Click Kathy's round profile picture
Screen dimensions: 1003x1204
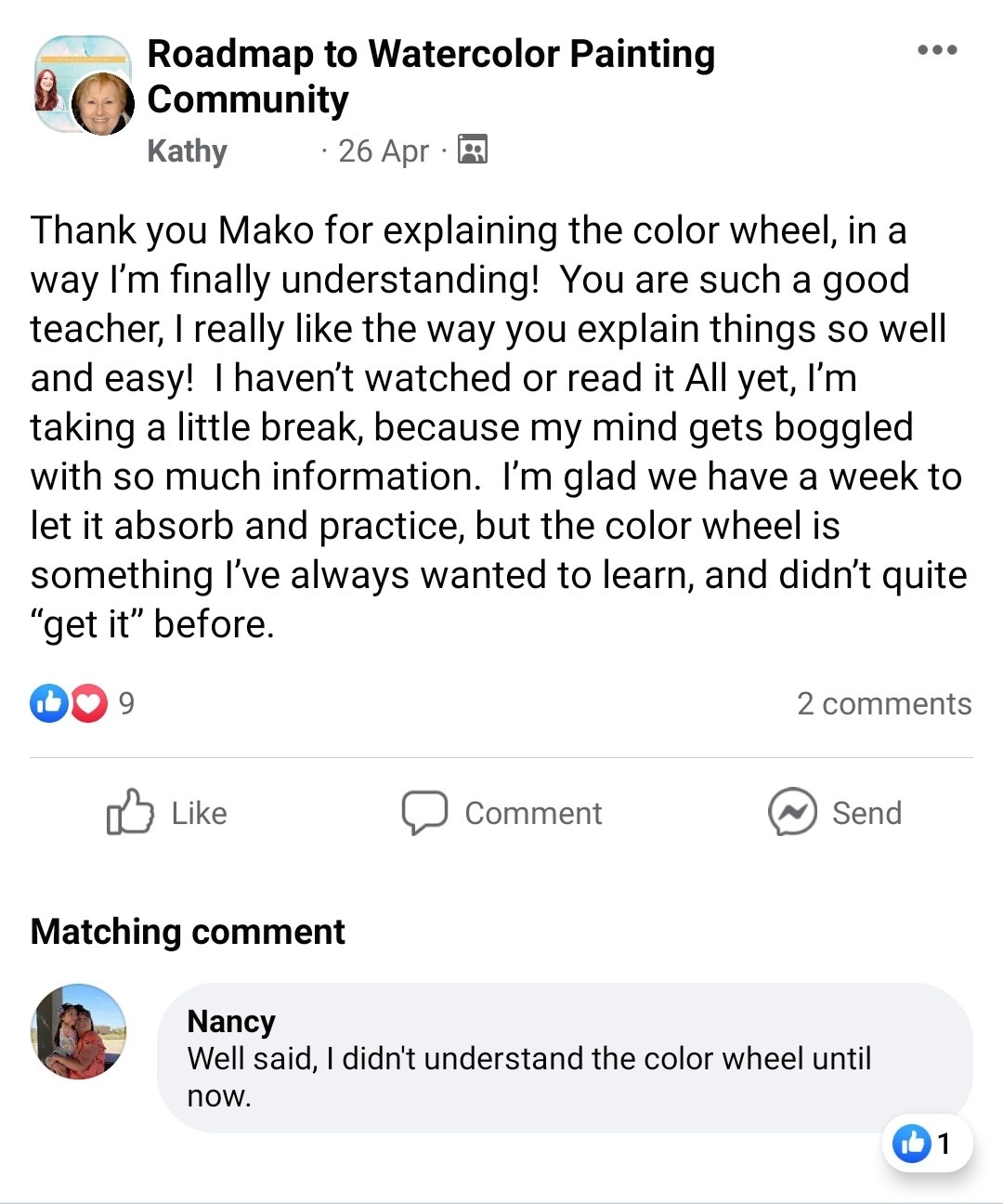(x=102, y=104)
